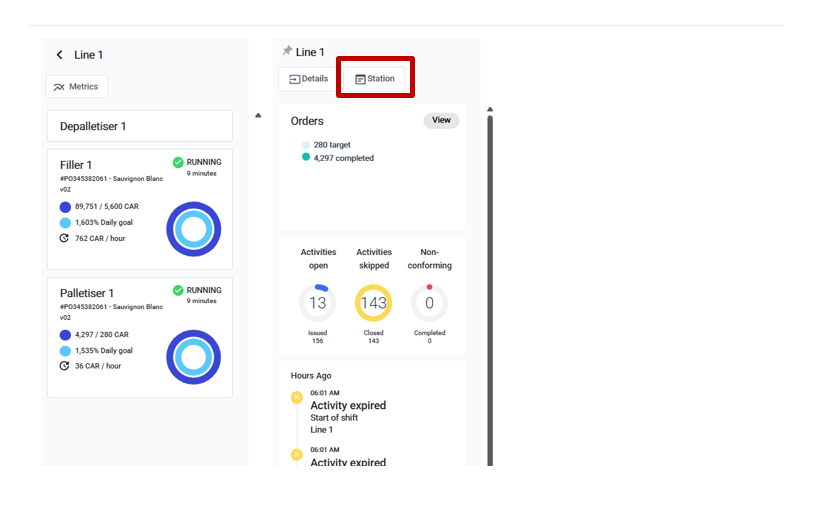Select the Details tab
Viewport: 823px width, 521px height.
pos(308,79)
